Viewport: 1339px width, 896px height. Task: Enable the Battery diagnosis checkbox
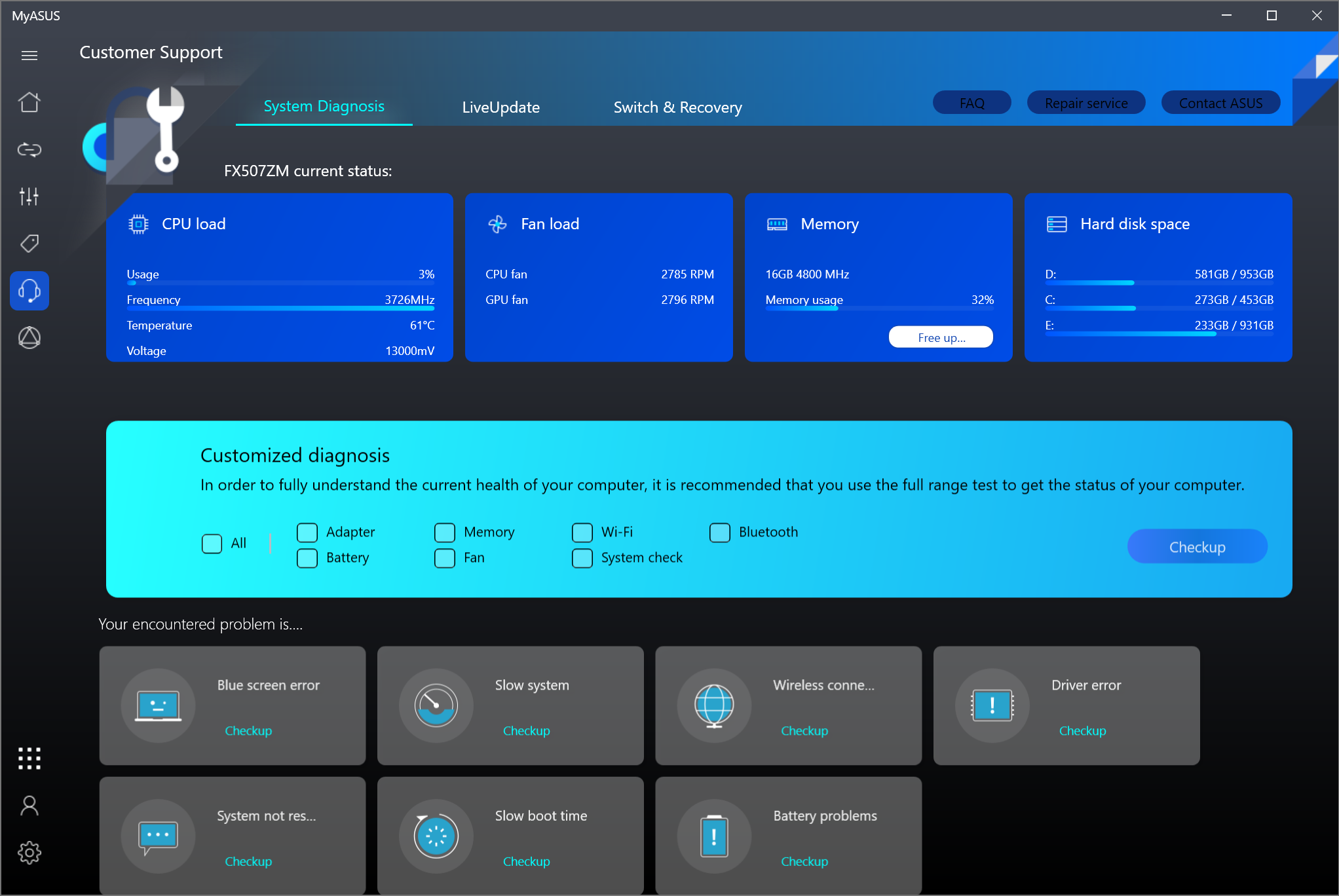(307, 558)
